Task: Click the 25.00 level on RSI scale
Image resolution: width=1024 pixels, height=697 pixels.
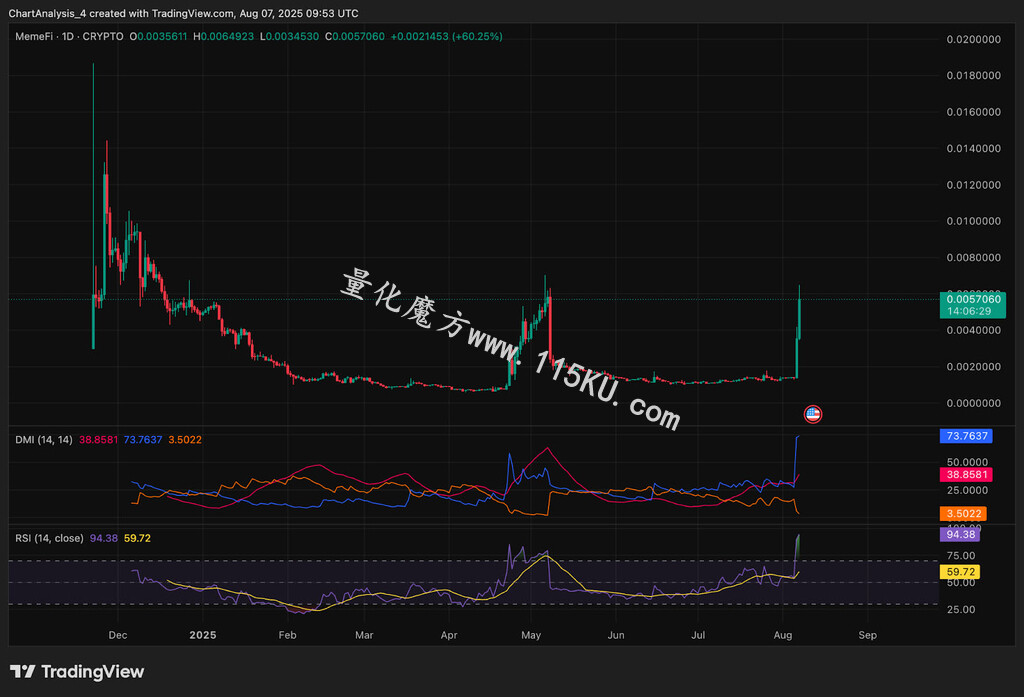Action: click(x=961, y=609)
